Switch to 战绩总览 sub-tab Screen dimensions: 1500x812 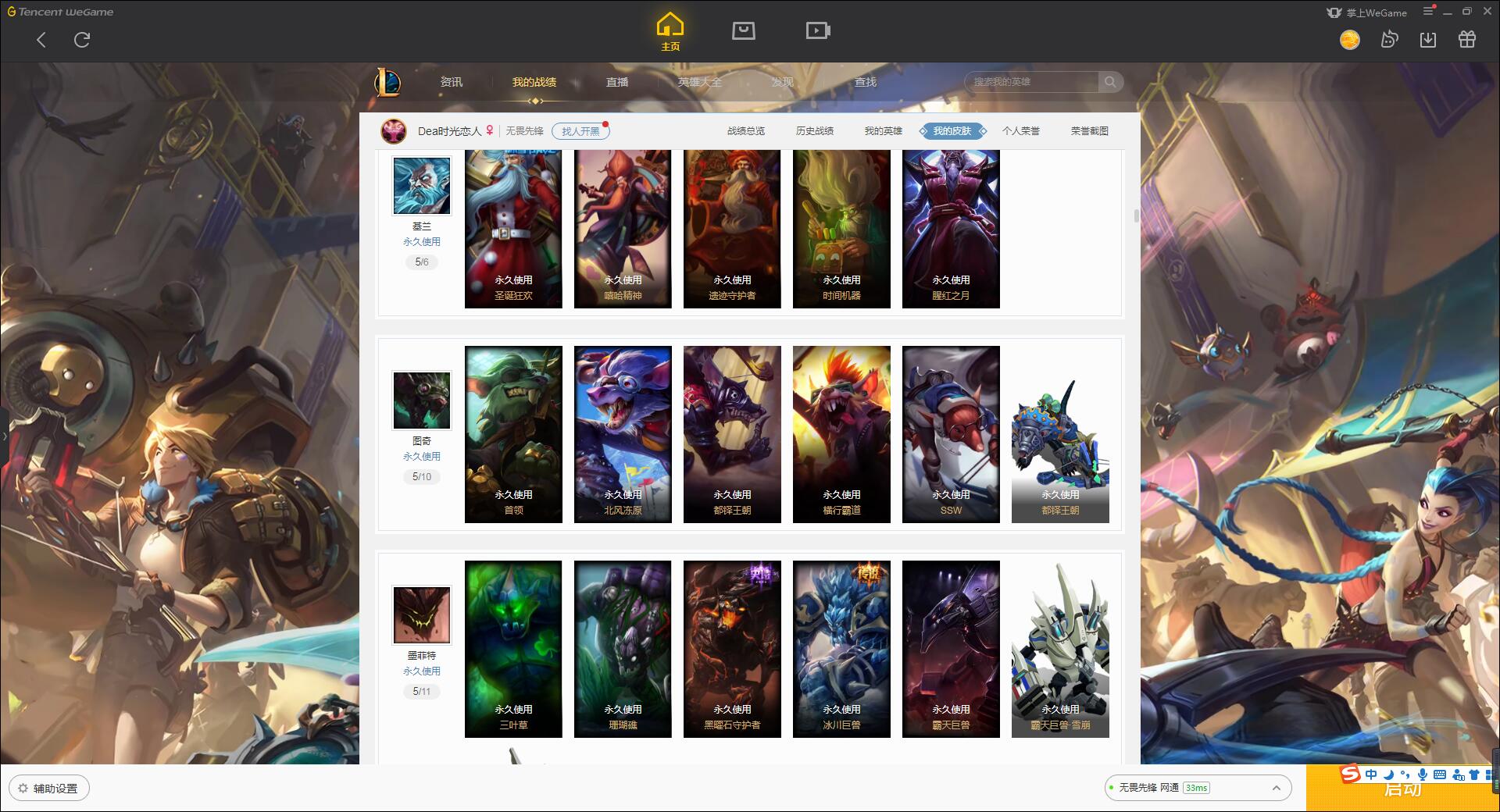746,131
